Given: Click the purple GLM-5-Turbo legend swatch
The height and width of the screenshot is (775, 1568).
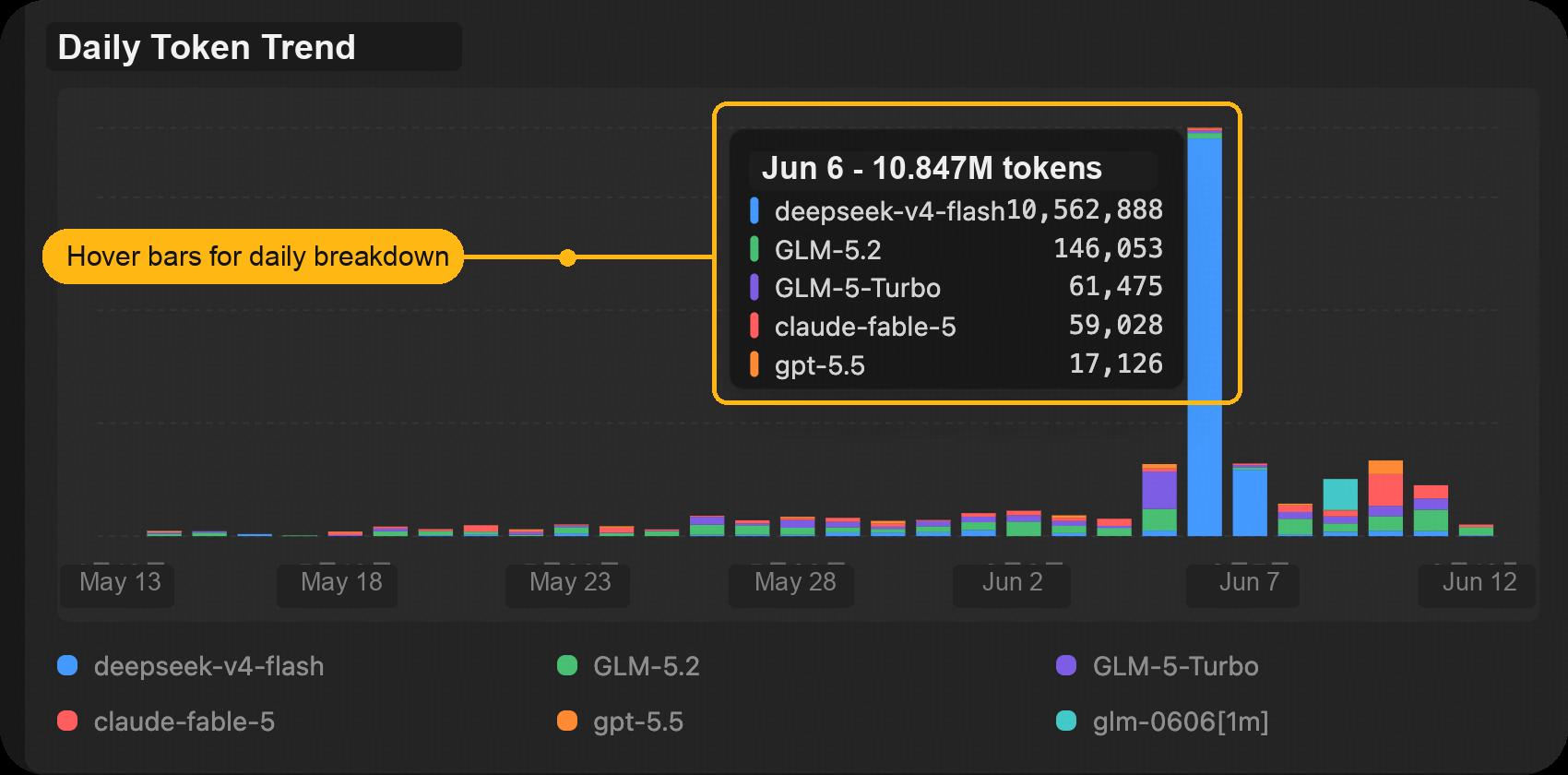Looking at the screenshot, I should pos(1066,665).
